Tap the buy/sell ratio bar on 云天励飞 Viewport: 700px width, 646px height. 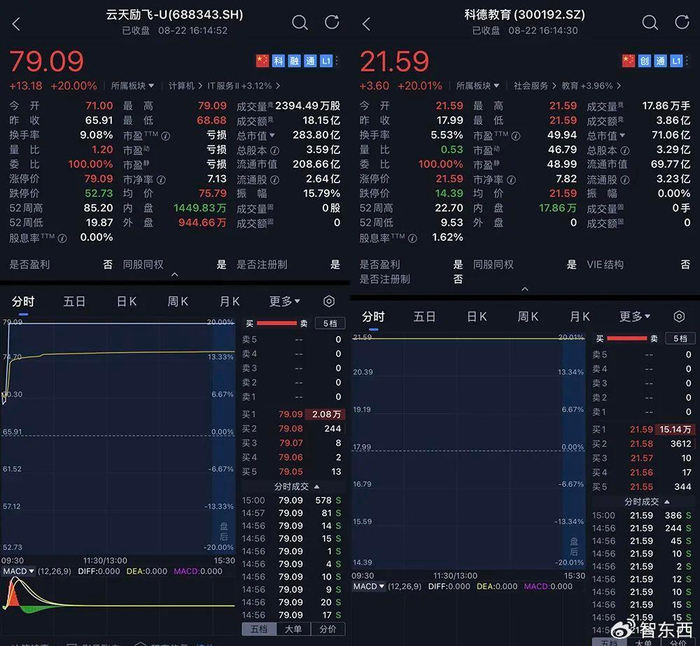click(277, 323)
